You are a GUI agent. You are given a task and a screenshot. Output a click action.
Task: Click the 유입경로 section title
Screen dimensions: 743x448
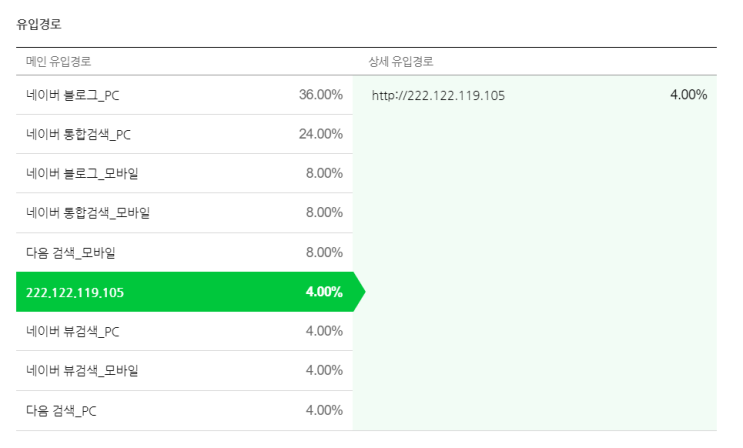coord(39,24)
